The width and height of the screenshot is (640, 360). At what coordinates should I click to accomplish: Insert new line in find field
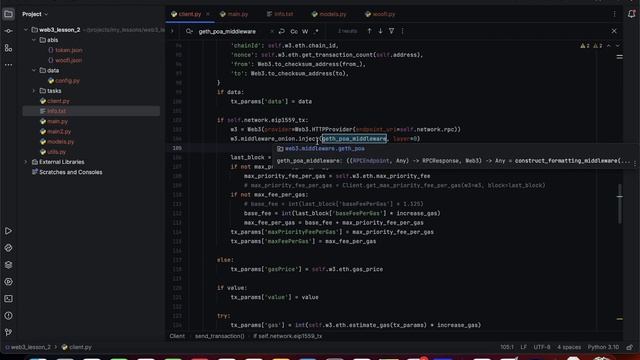[282, 31]
